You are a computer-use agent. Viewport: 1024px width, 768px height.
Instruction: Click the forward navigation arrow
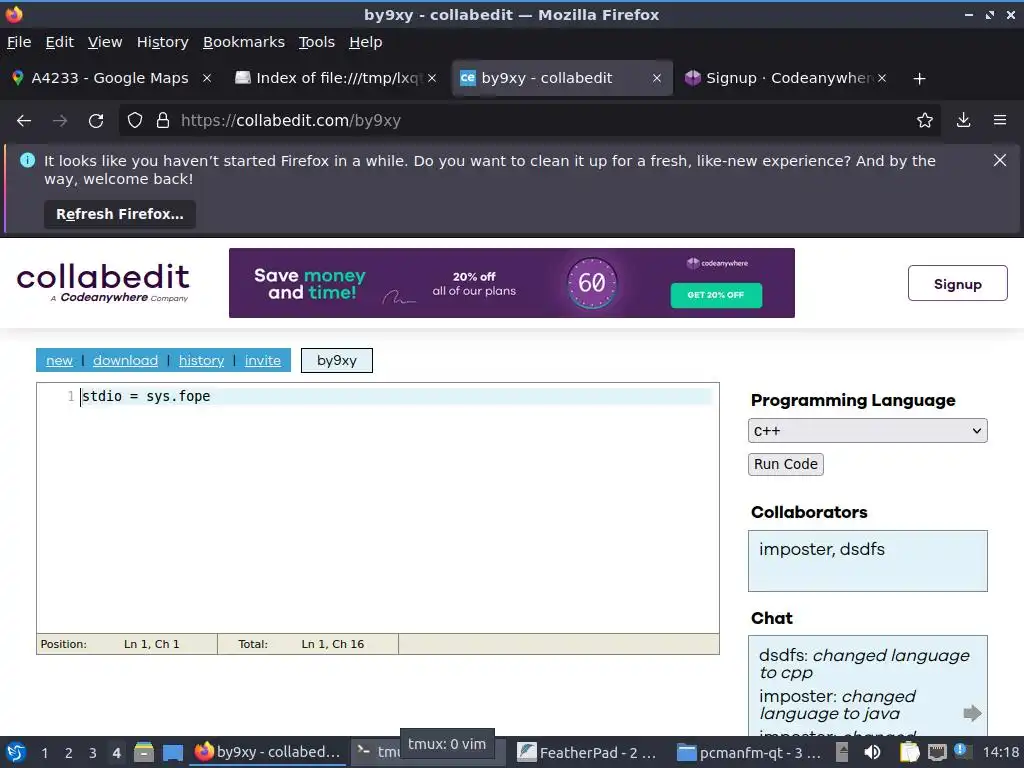(x=60, y=121)
